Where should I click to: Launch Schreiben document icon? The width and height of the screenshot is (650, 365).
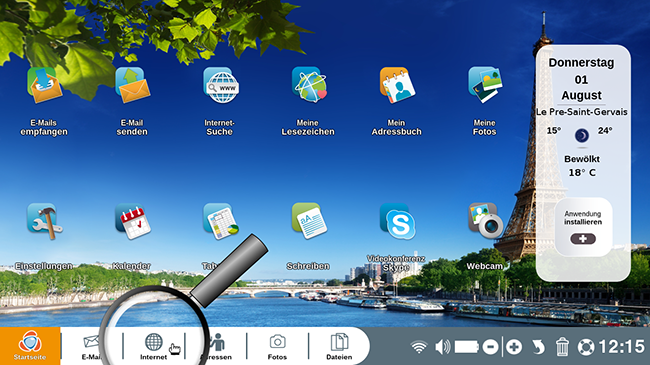(x=309, y=221)
